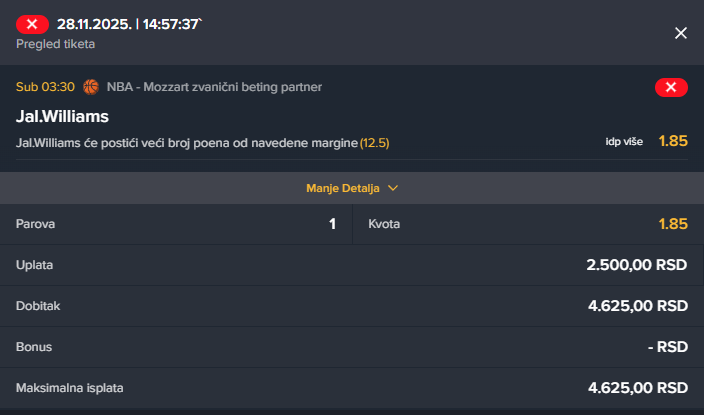The width and height of the screenshot is (704, 415).
Task: Close the Pregled tiketa panel
Action: (681, 33)
